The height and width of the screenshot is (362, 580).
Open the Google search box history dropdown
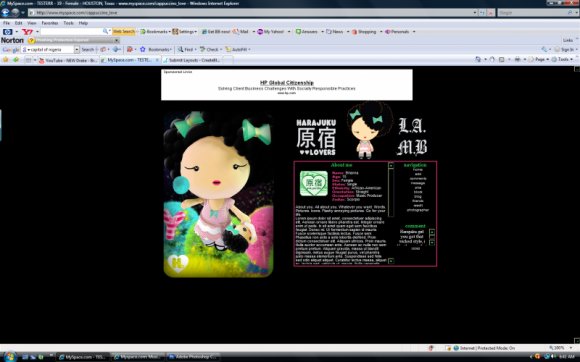click(77, 50)
